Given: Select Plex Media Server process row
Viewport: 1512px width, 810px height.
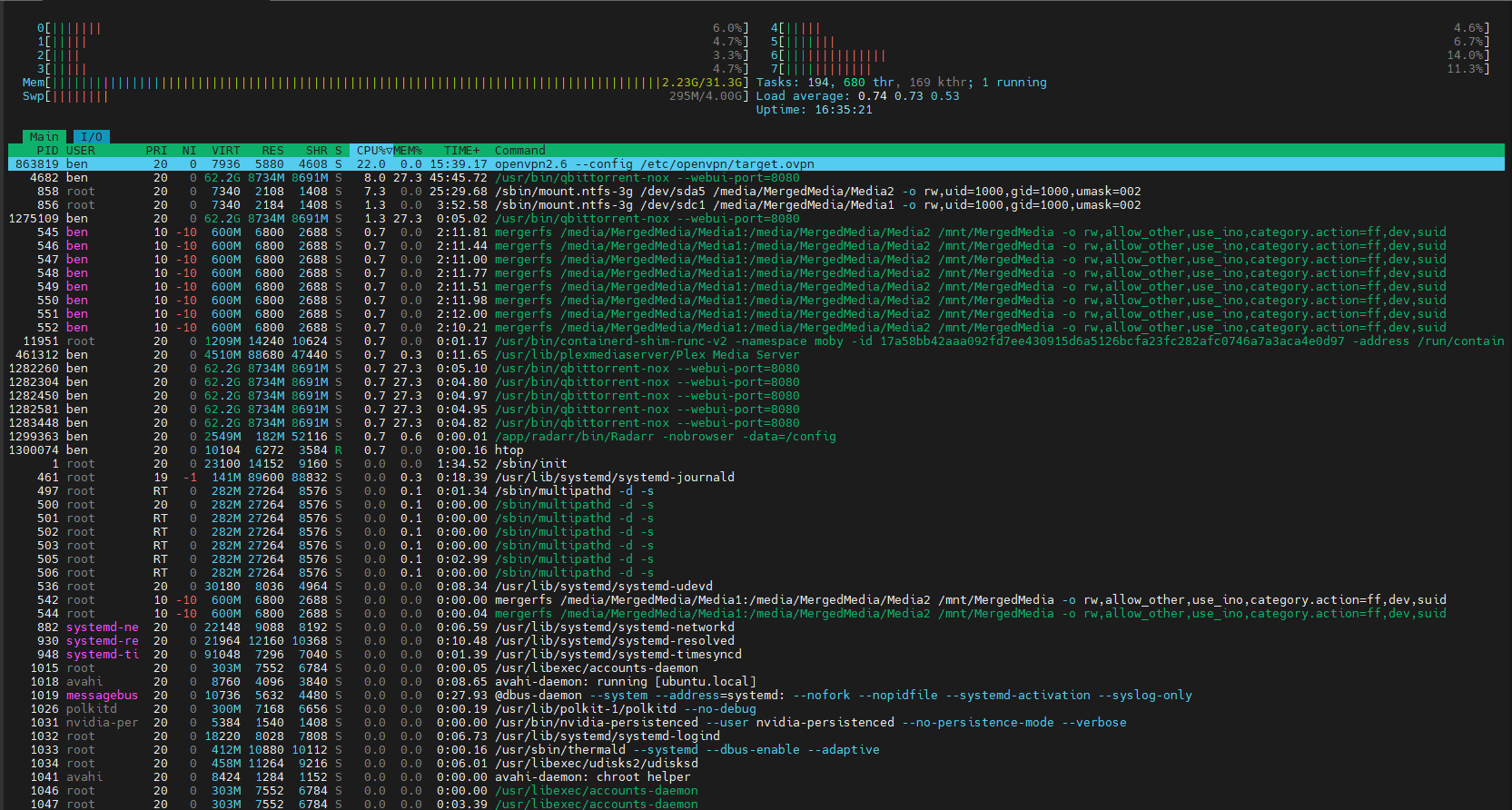Looking at the screenshot, I should tap(756, 355).
